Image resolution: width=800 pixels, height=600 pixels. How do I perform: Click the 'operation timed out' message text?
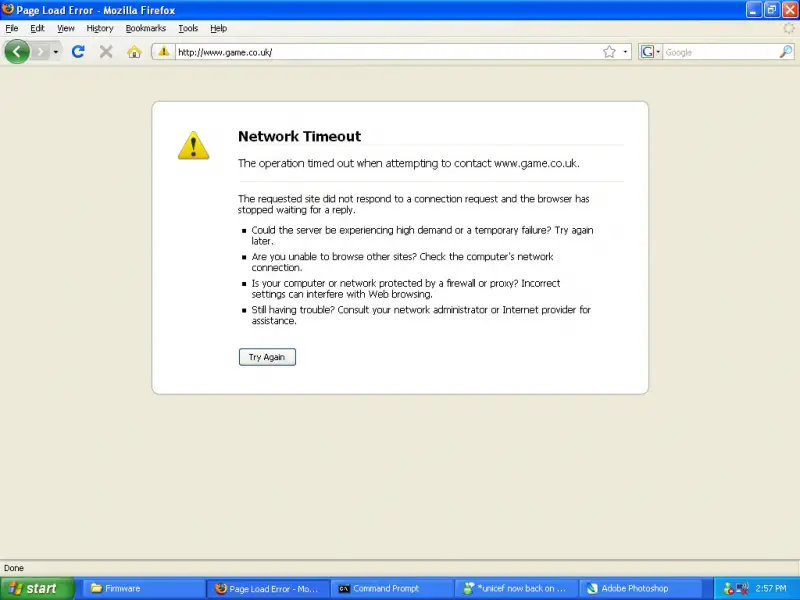coord(409,163)
